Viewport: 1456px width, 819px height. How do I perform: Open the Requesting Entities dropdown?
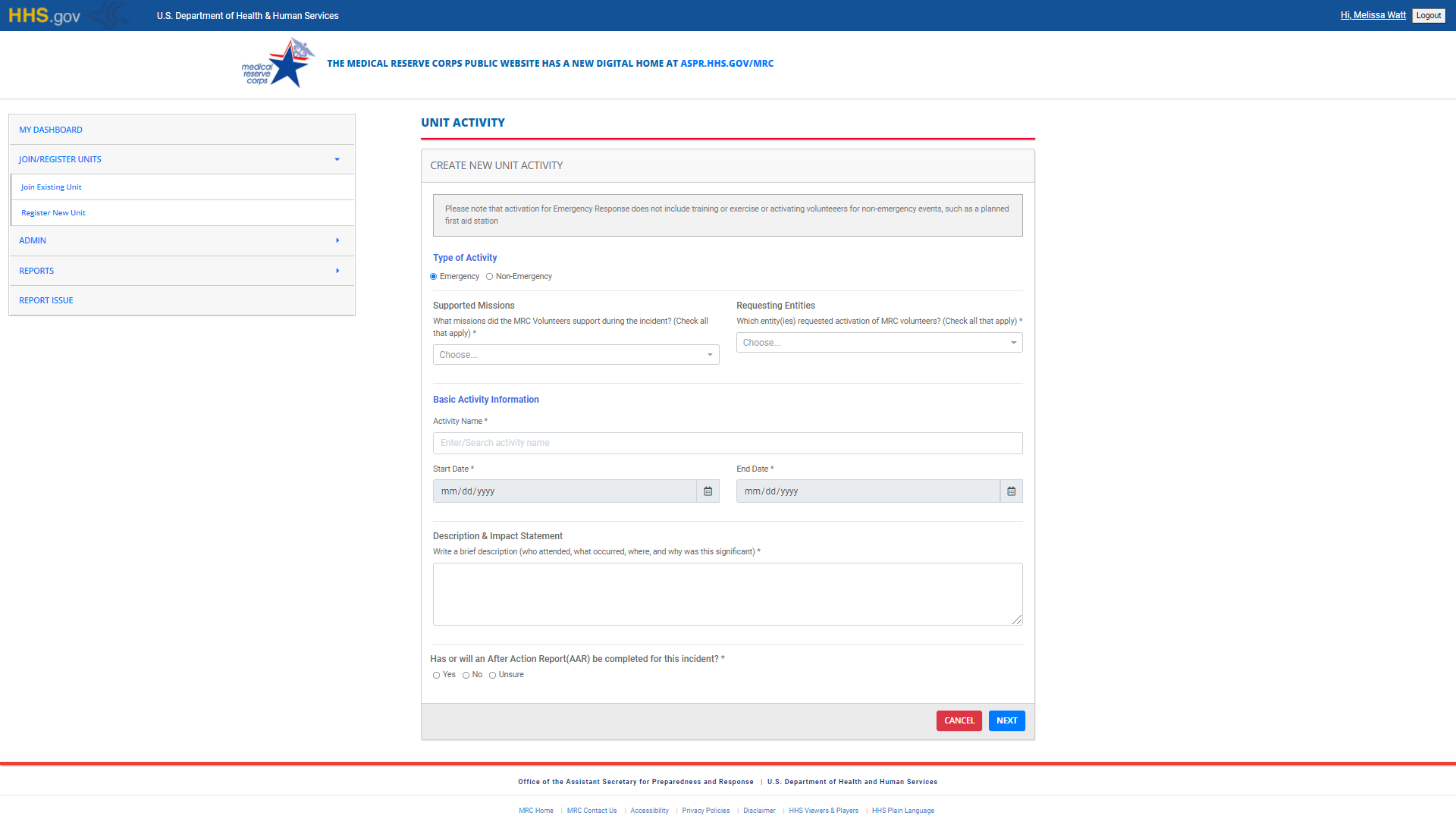click(x=879, y=343)
